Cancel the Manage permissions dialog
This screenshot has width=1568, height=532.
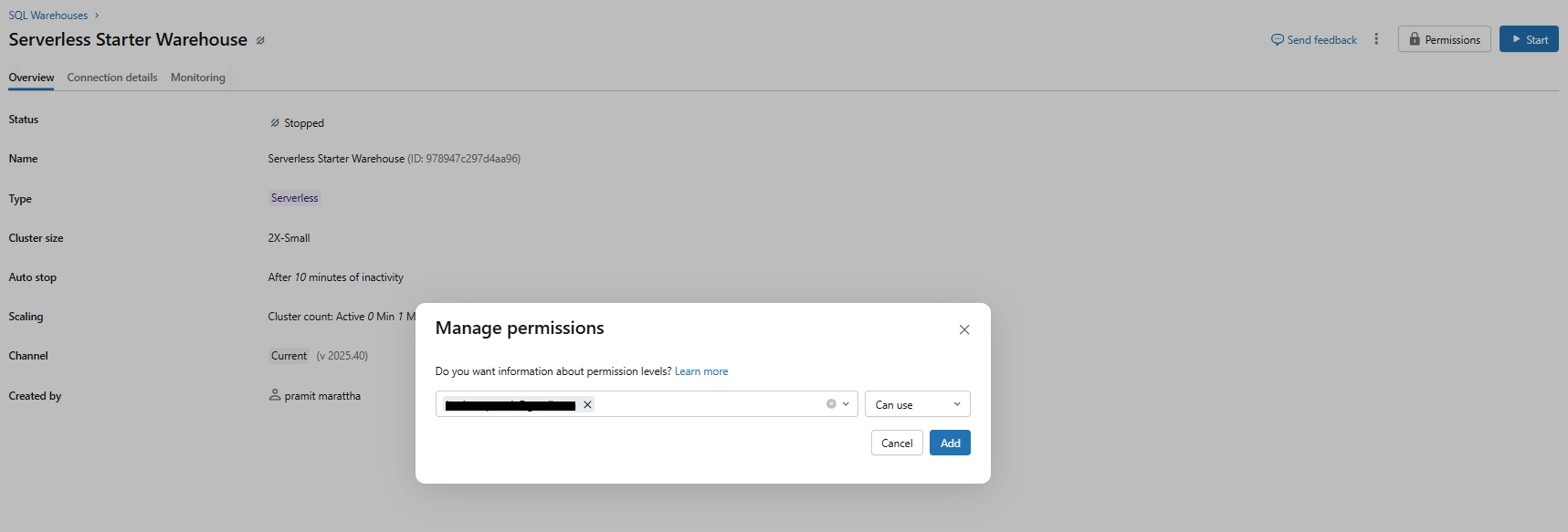[x=896, y=443]
